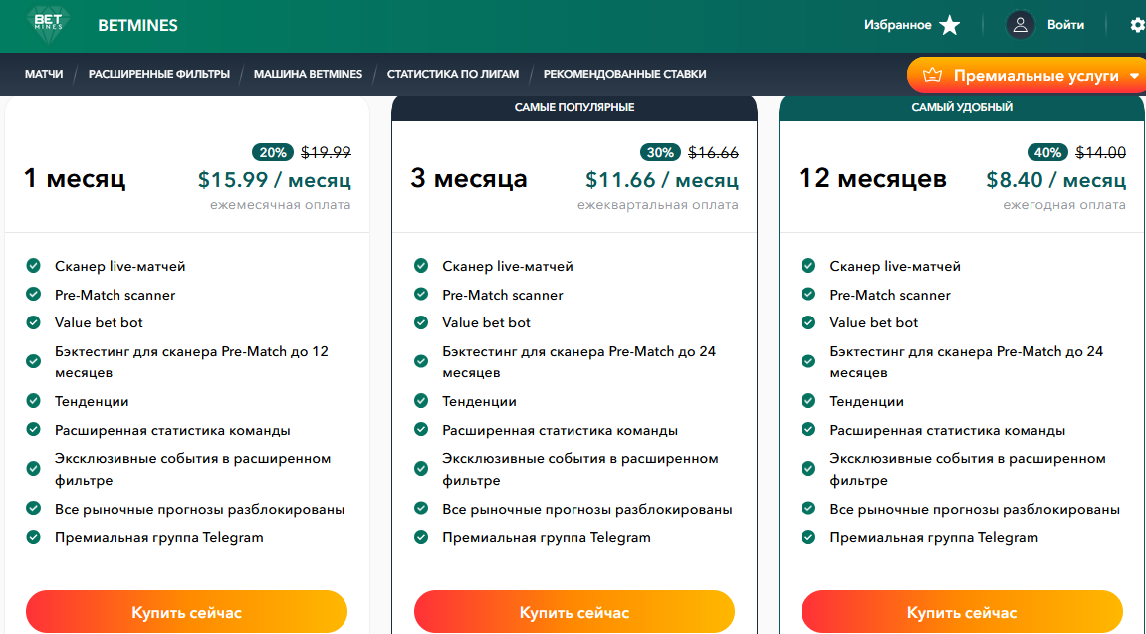Click checkmark beside Сканер live-матчей in 3 месяца plan
The height and width of the screenshot is (634, 1146).
coord(421,265)
